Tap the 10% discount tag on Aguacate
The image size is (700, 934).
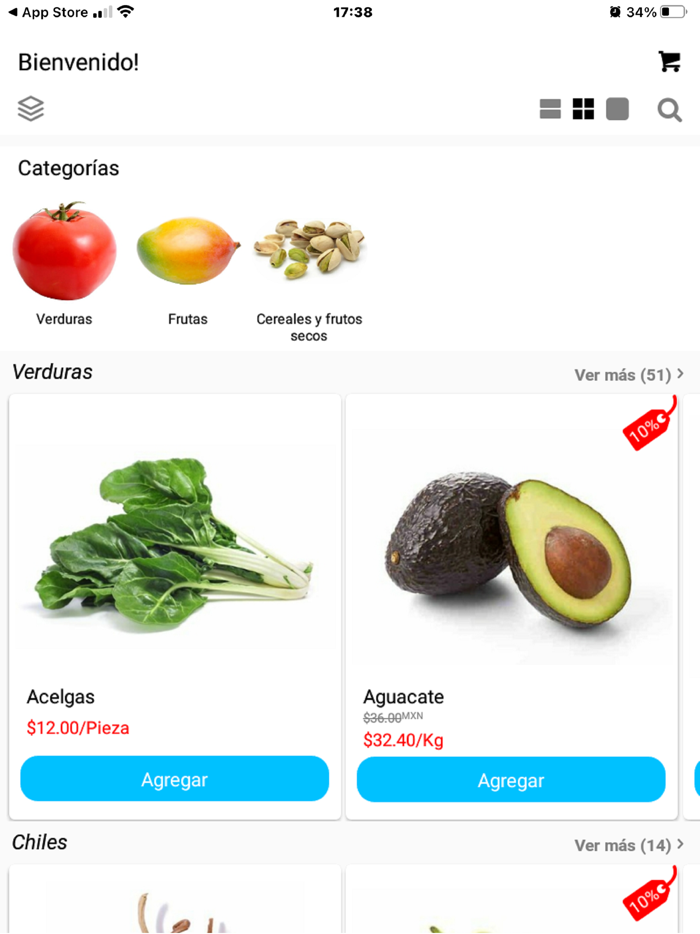point(649,424)
